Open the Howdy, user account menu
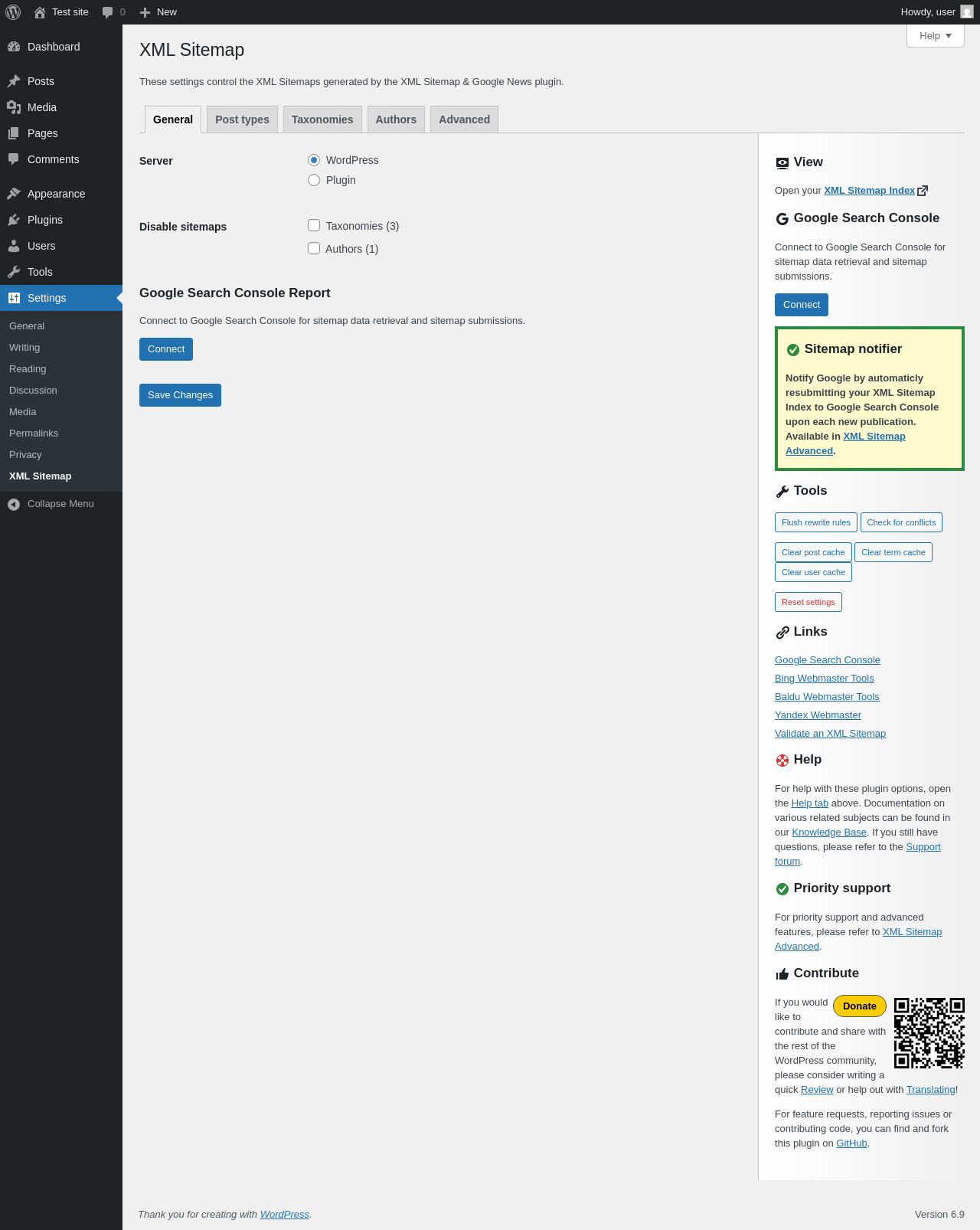Screen dimensions: 980x1230 coord(936,12)
